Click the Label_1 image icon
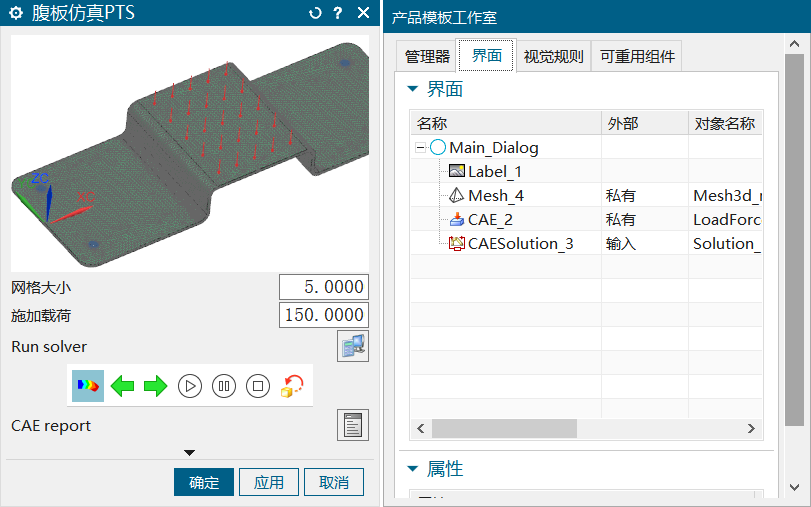 point(457,171)
